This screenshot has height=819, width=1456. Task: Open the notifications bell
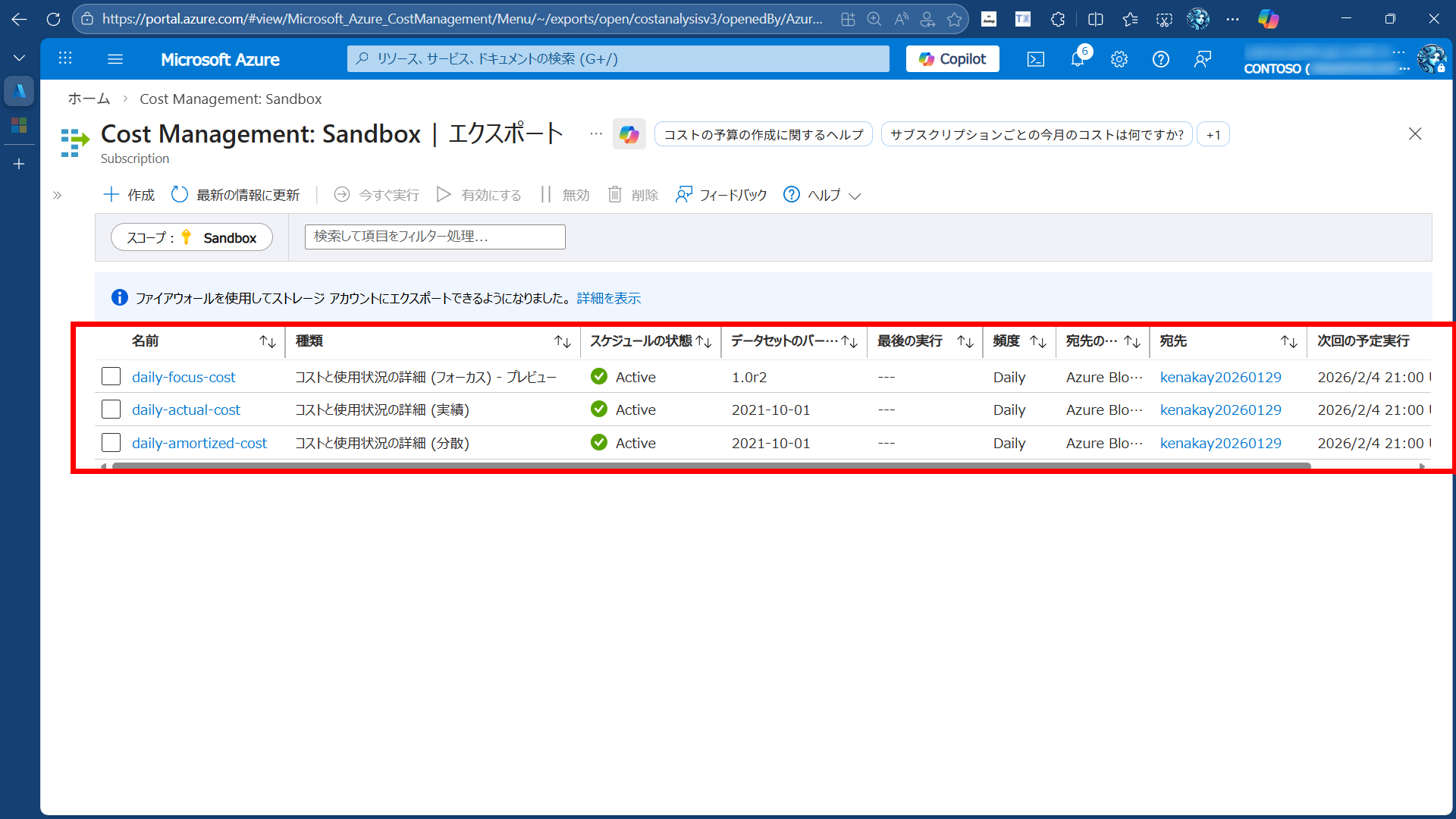pos(1077,59)
